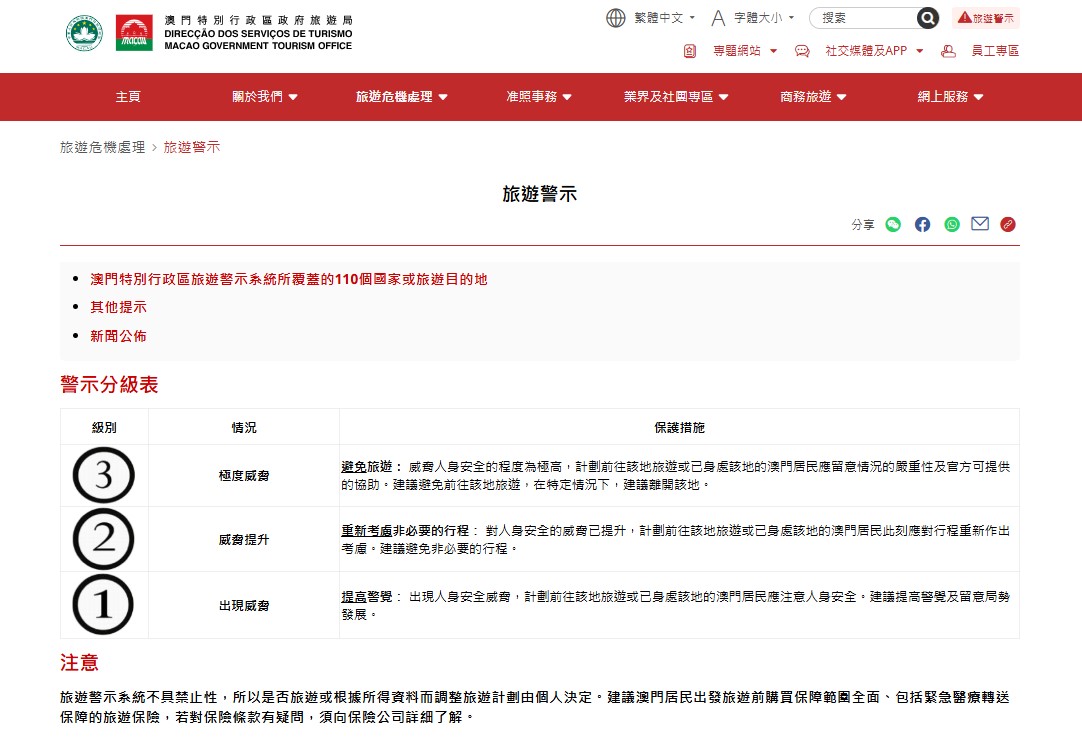Share page via WhatsApp icon

[x=951, y=224]
